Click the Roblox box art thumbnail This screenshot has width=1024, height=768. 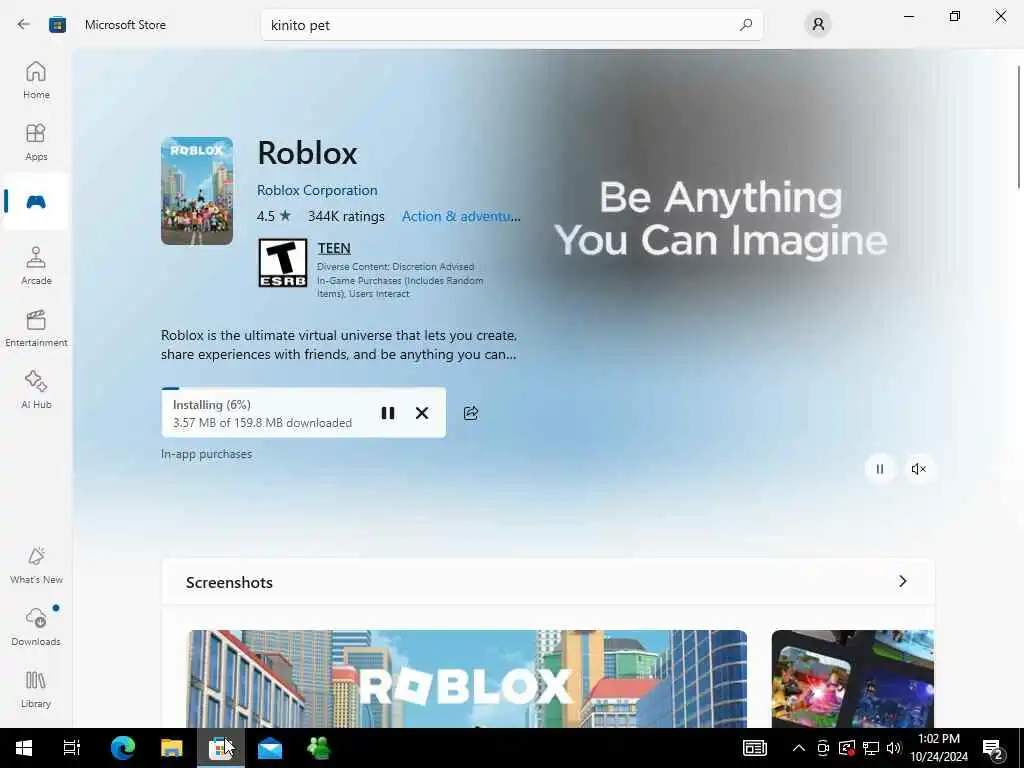pyautogui.click(x=197, y=191)
